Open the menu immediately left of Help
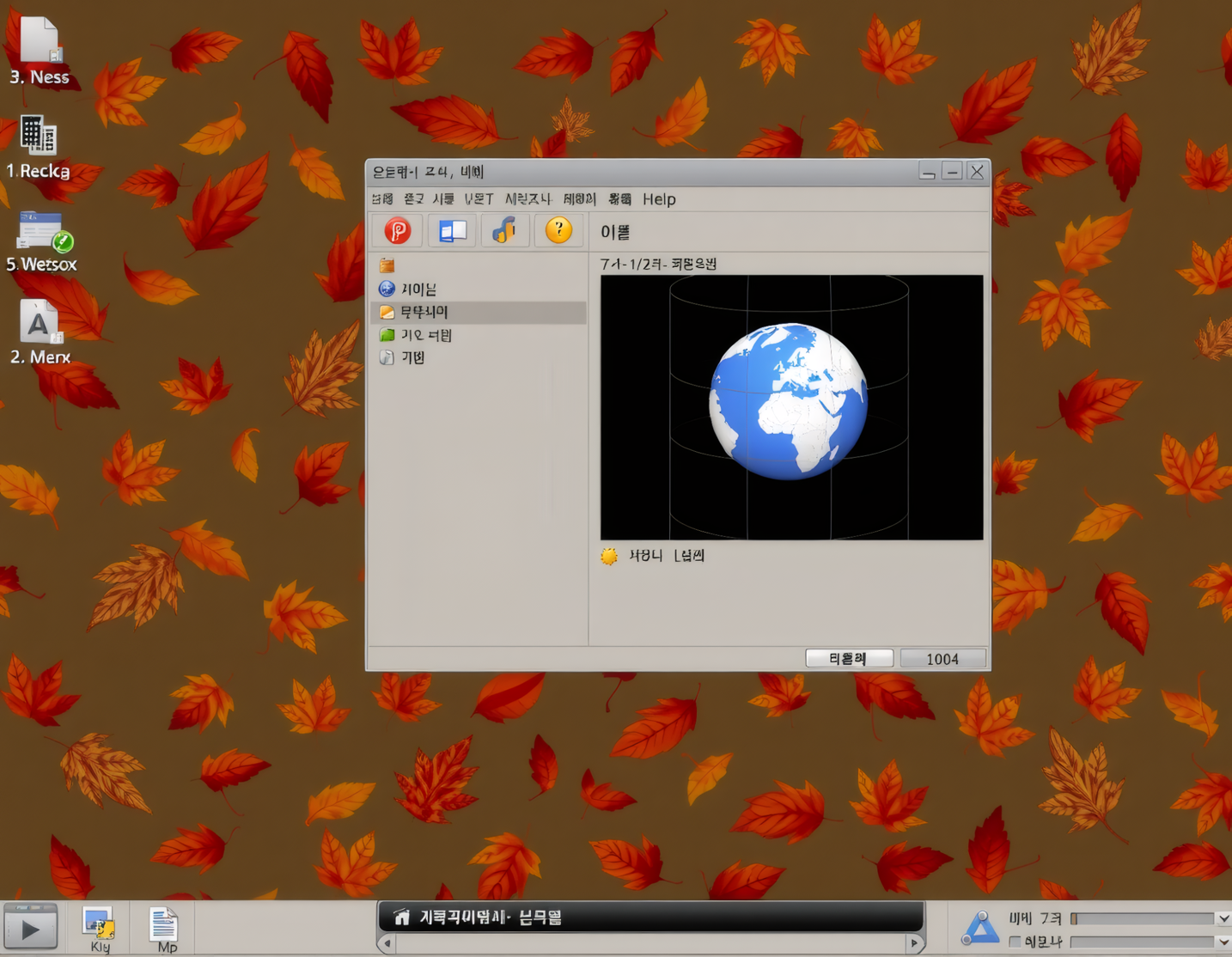 point(619,199)
